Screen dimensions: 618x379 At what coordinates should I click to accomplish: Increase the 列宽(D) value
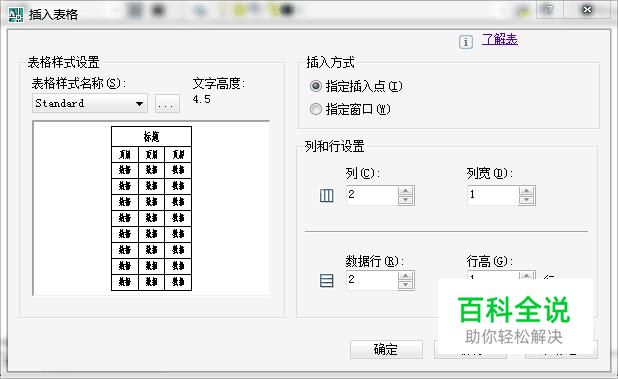click(x=527, y=191)
